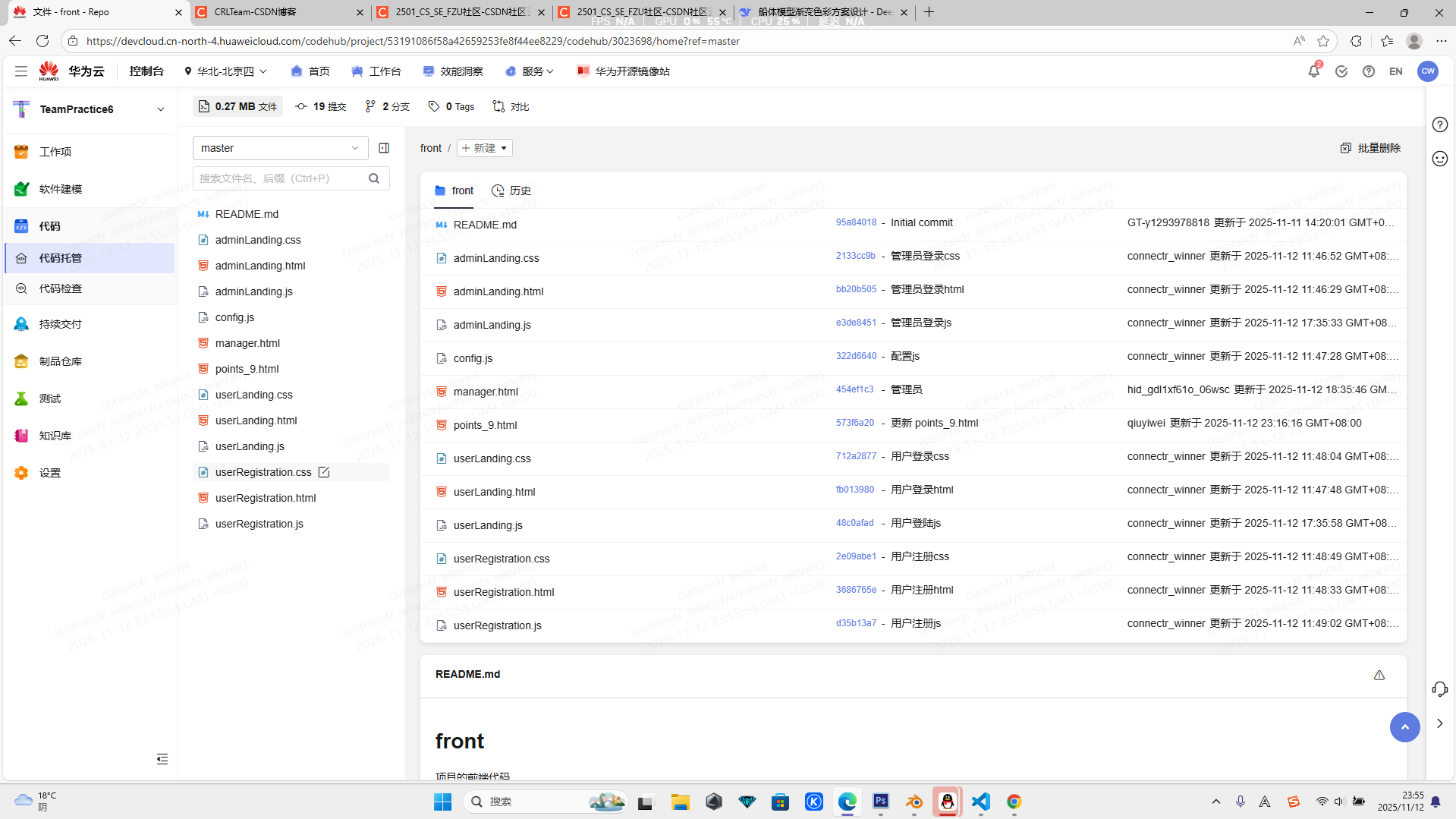This screenshot has height=819, width=1456.
Task: Expand the right panel arrow
Action: [x=1439, y=723]
